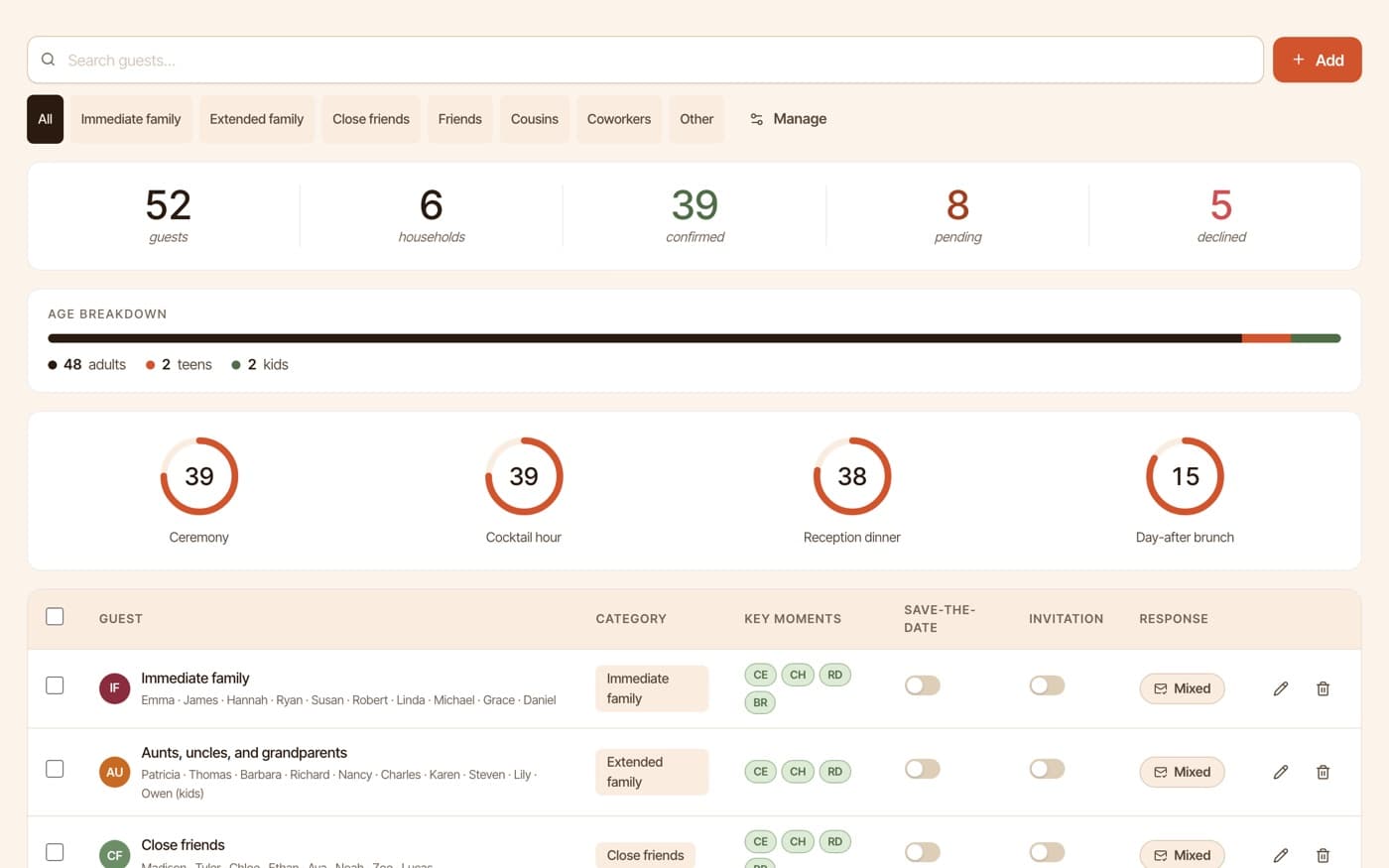Screen dimensions: 1389x868
Task: Tick the select-all checkbox in table header
Action: (55, 616)
